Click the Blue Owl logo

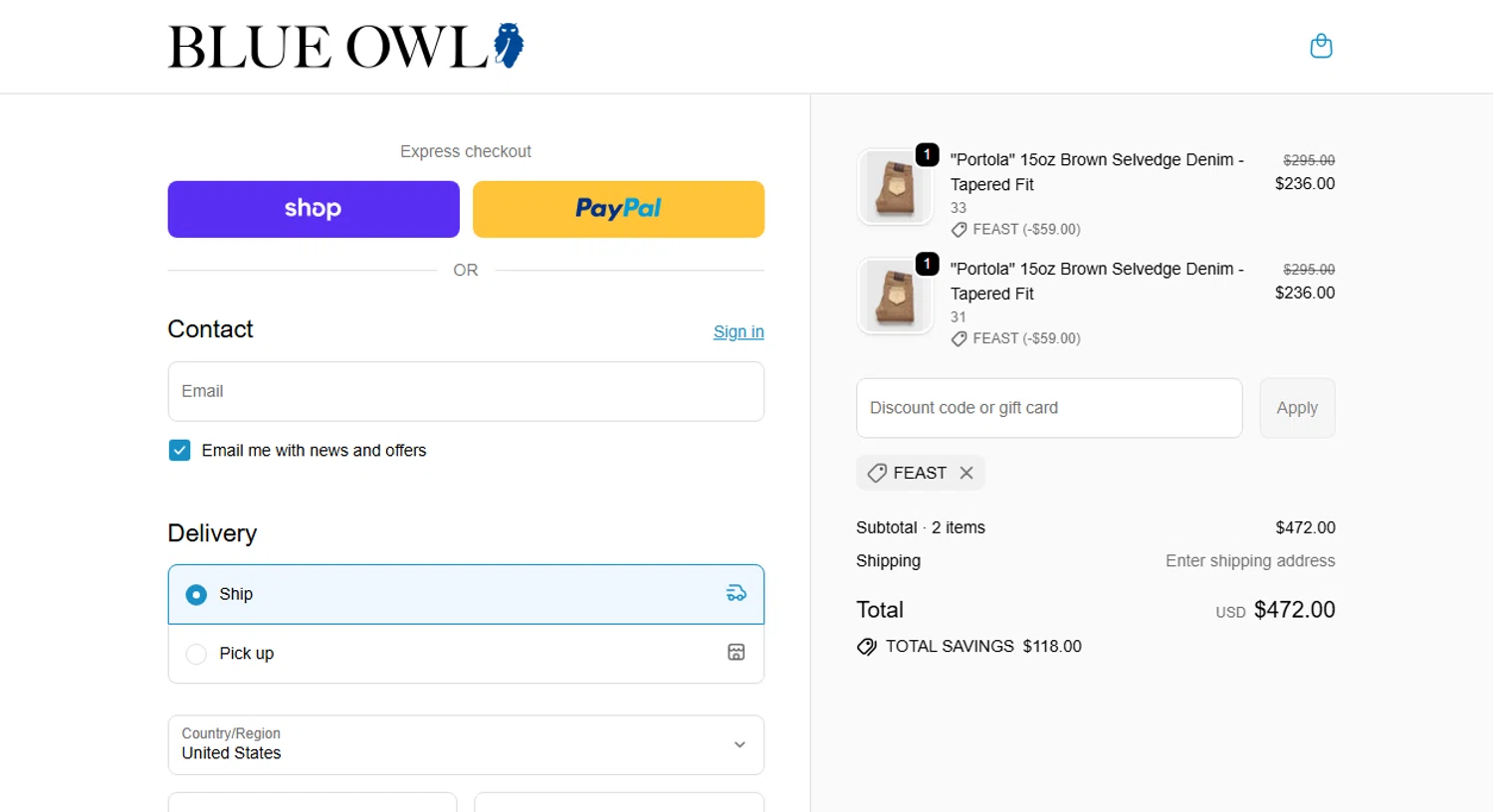tap(346, 47)
